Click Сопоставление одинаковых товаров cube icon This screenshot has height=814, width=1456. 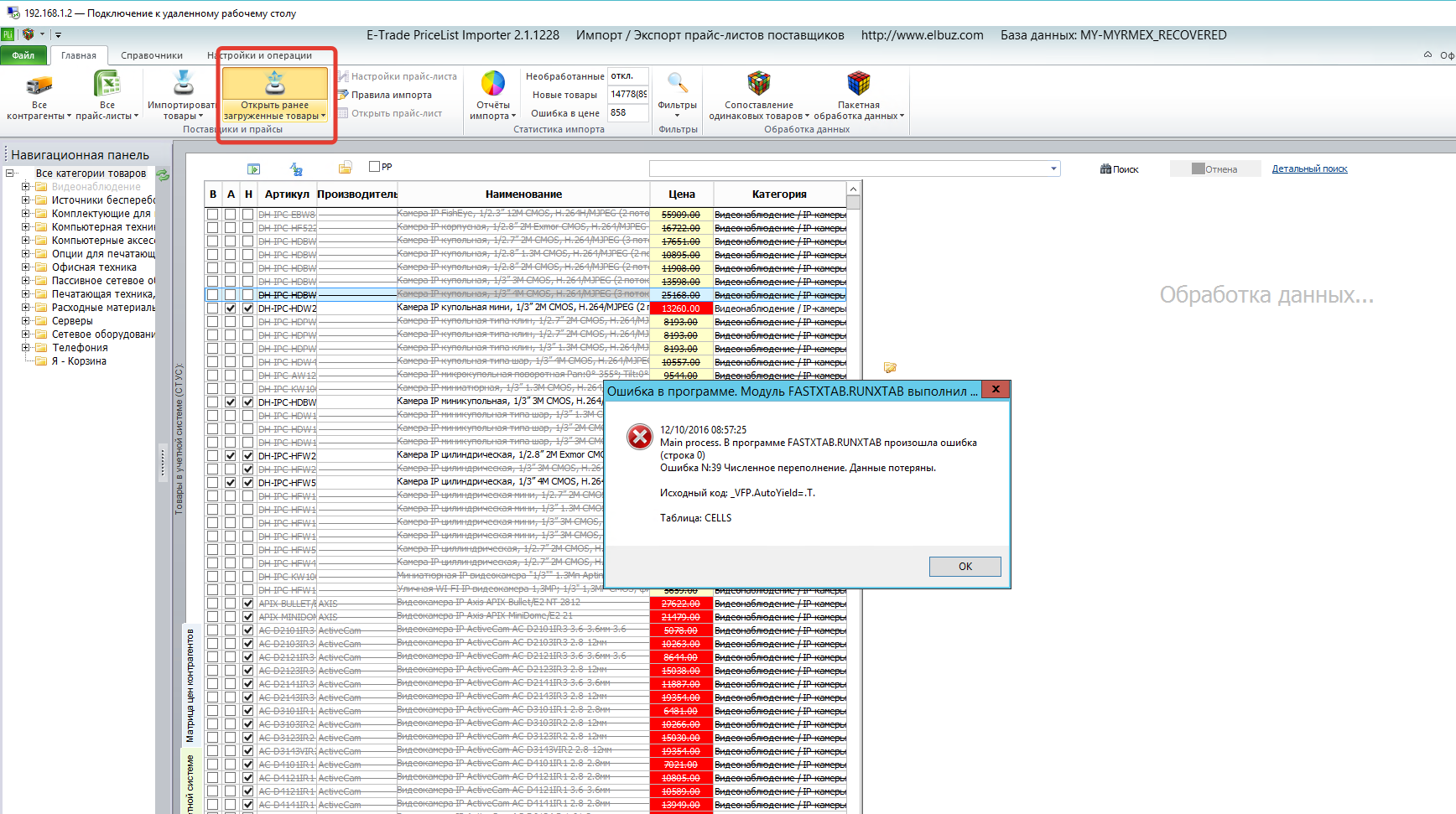click(x=759, y=83)
